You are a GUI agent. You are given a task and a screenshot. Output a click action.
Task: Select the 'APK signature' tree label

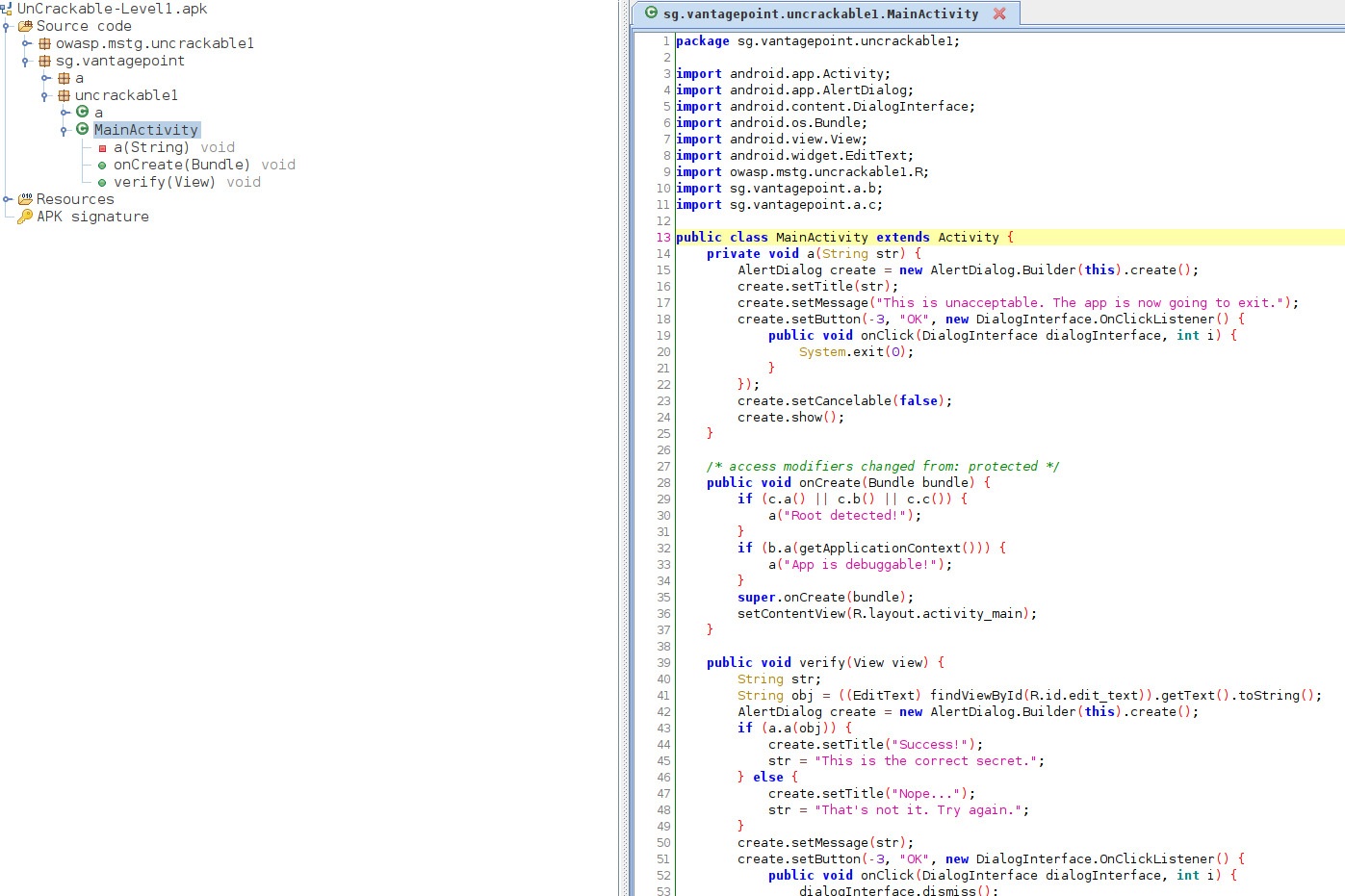[92, 217]
